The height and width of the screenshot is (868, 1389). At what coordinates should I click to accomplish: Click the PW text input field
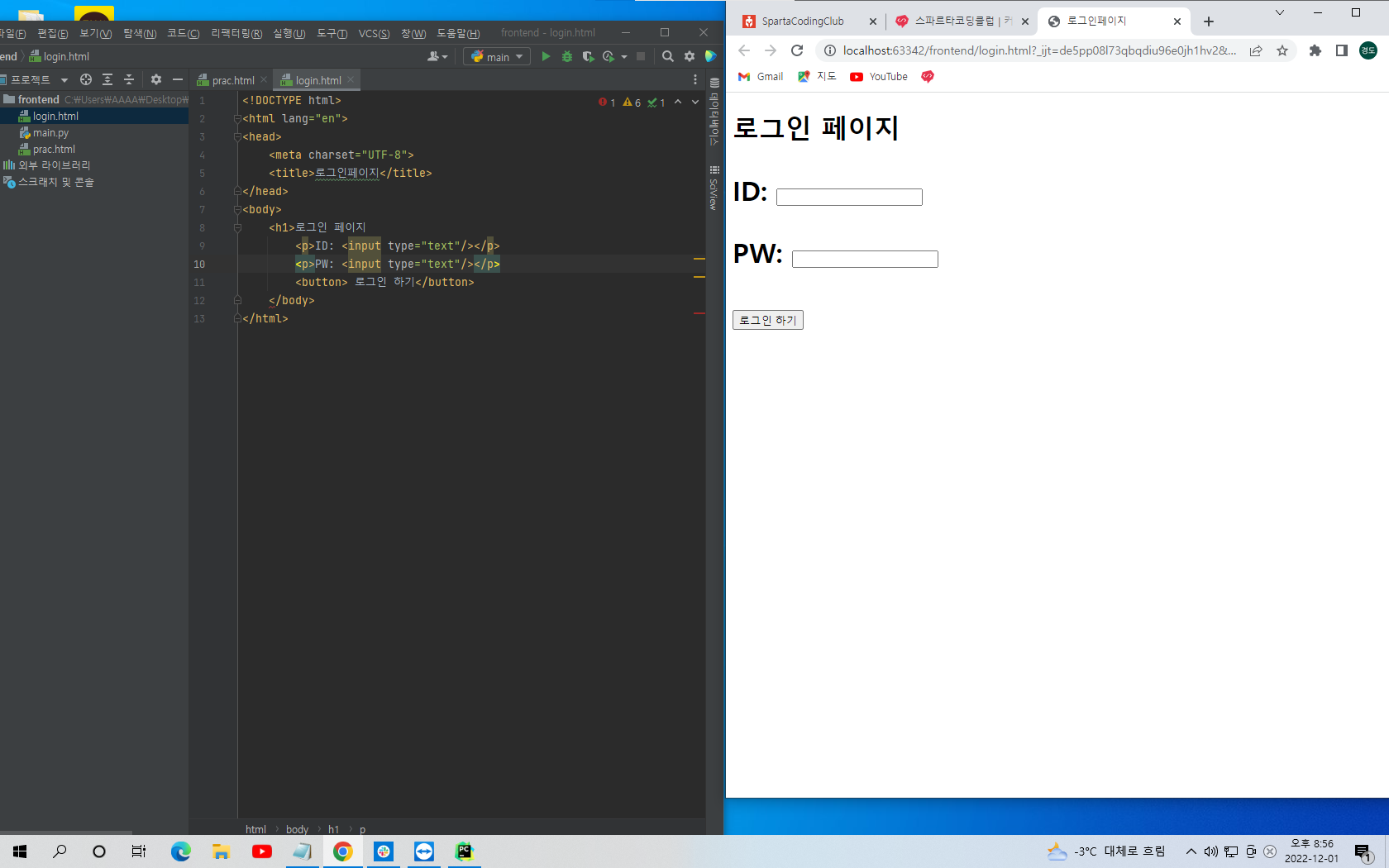pos(865,259)
